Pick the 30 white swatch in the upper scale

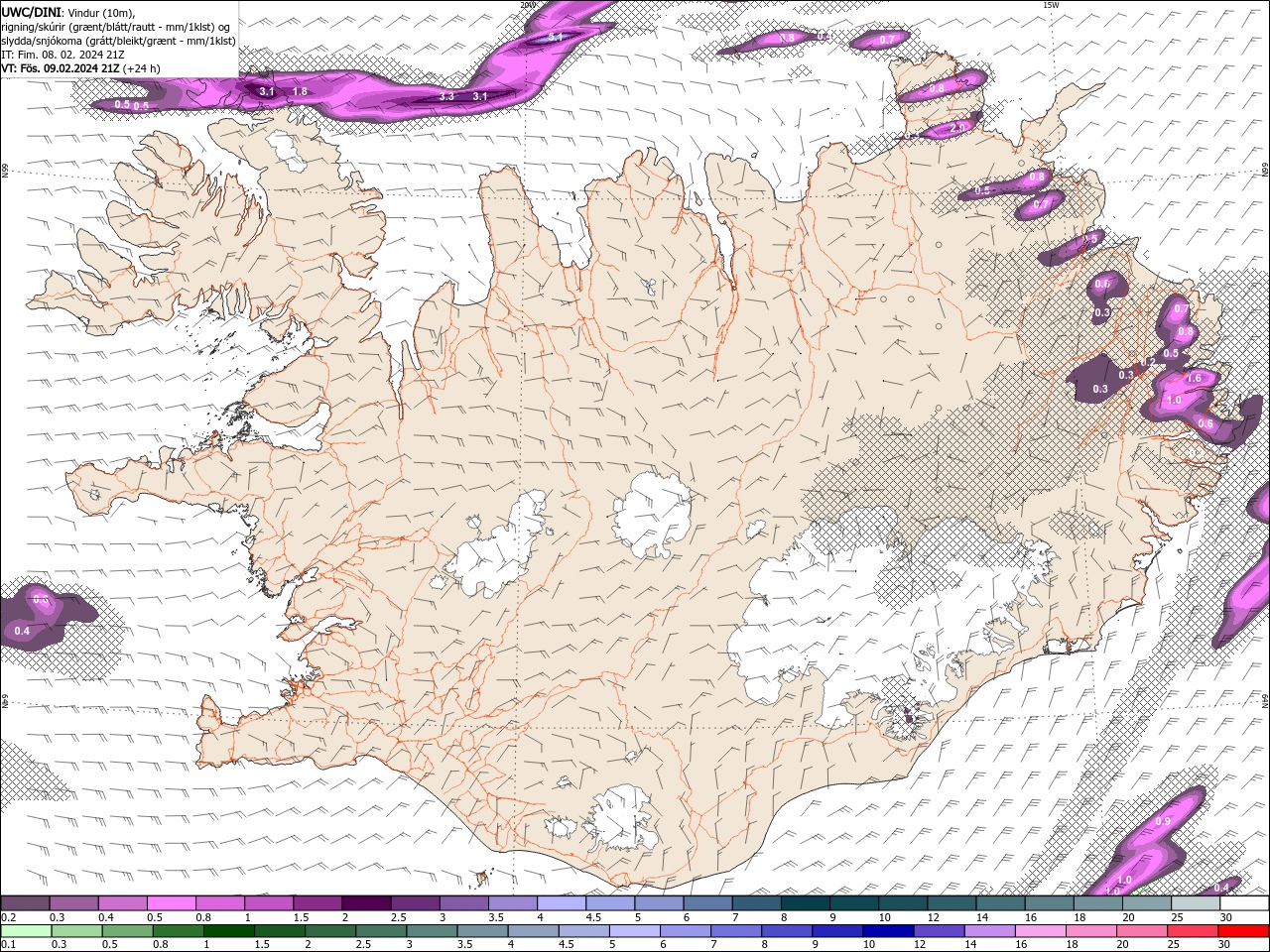(x=1244, y=903)
